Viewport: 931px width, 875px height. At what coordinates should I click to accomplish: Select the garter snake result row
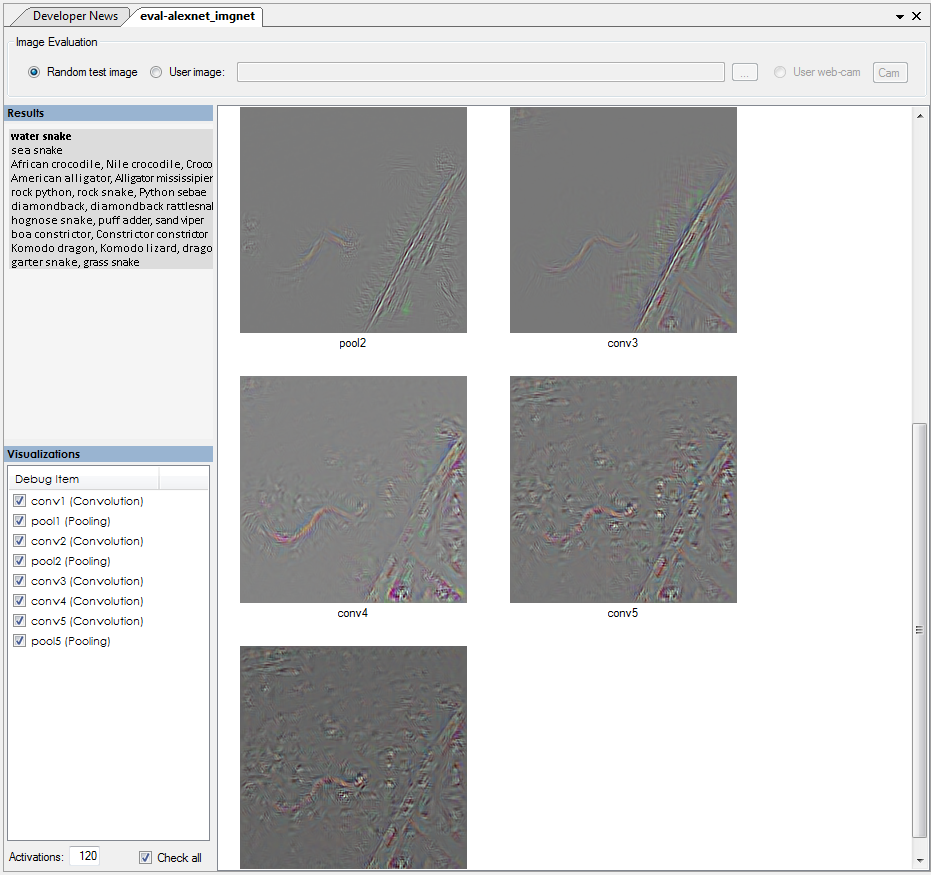(110, 262)
